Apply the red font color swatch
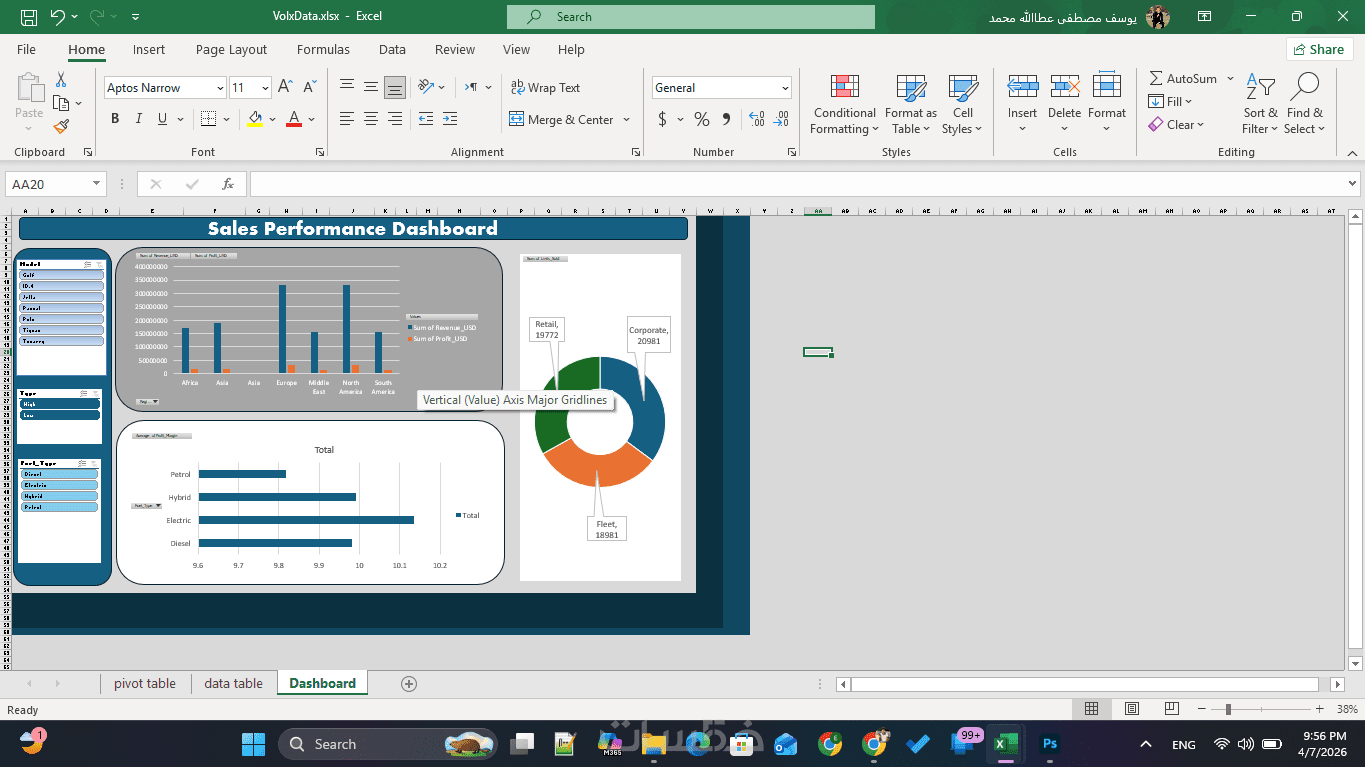The height and width of the screenshot is (767, 1365). (294, 119)
